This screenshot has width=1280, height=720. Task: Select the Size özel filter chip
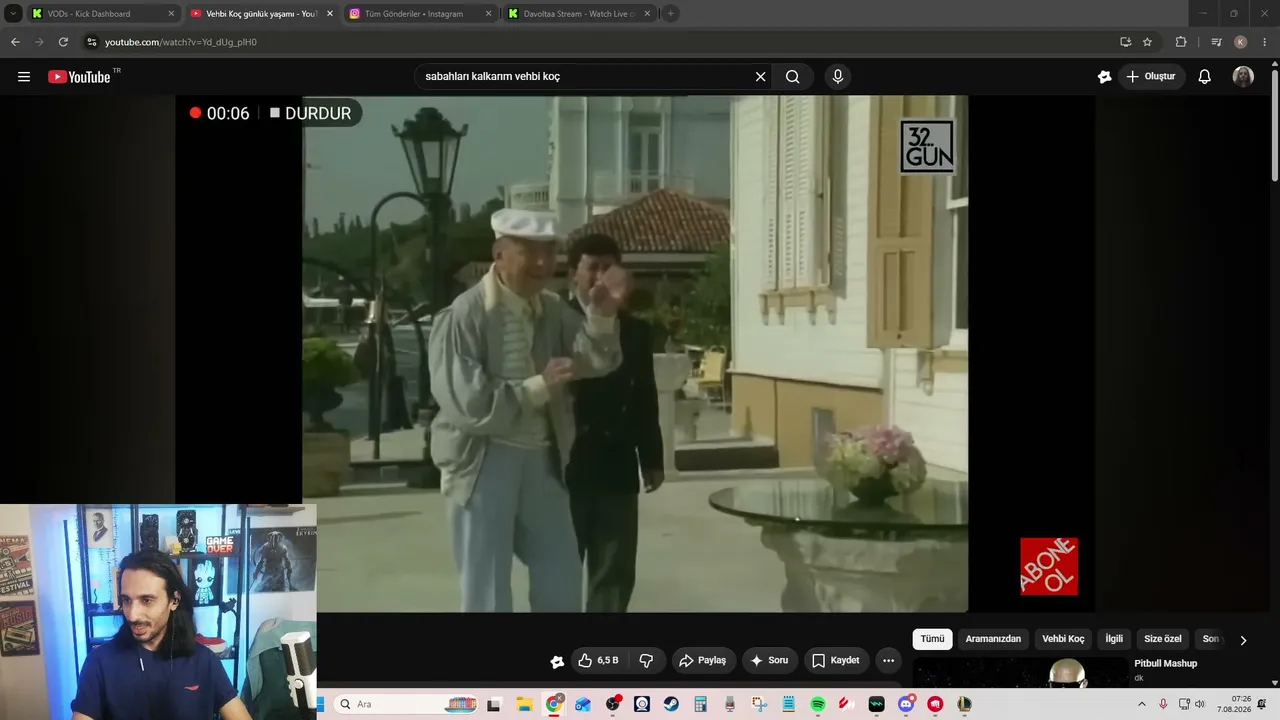1163,639
